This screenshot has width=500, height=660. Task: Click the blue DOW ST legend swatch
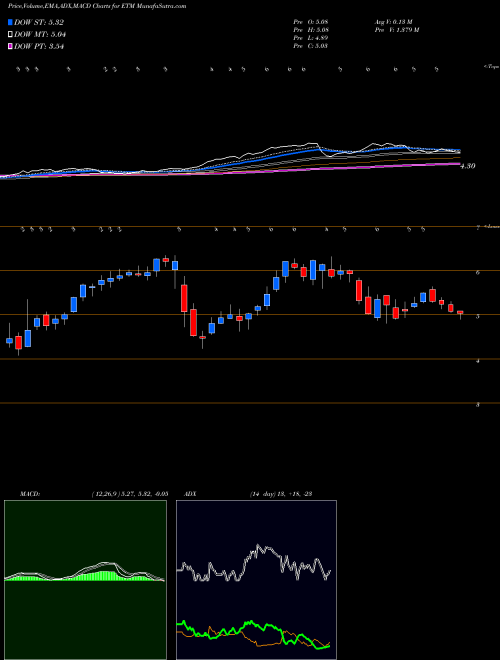pyautogui.click(x=10, y=22)
